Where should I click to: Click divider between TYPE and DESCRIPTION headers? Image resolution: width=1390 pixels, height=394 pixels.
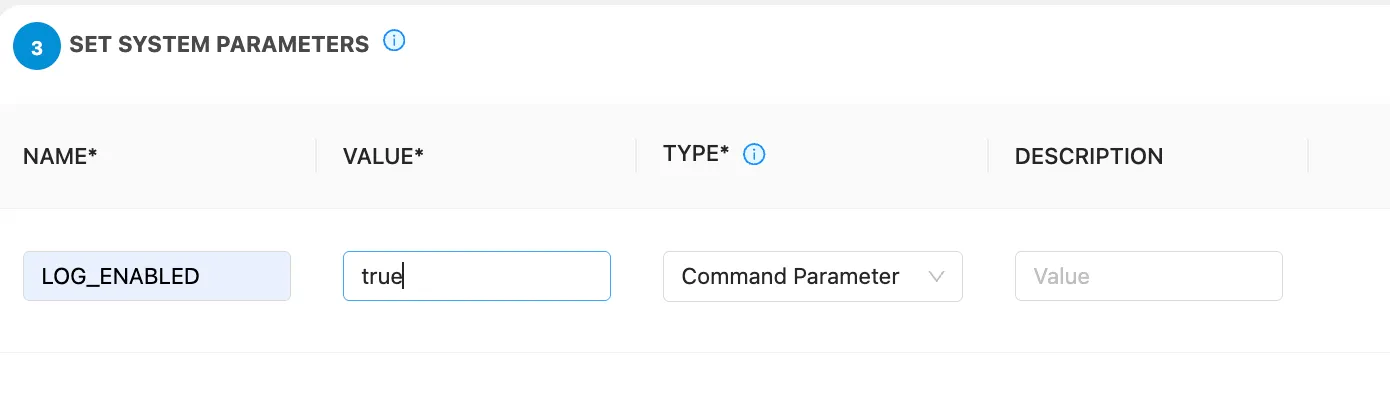988,156
